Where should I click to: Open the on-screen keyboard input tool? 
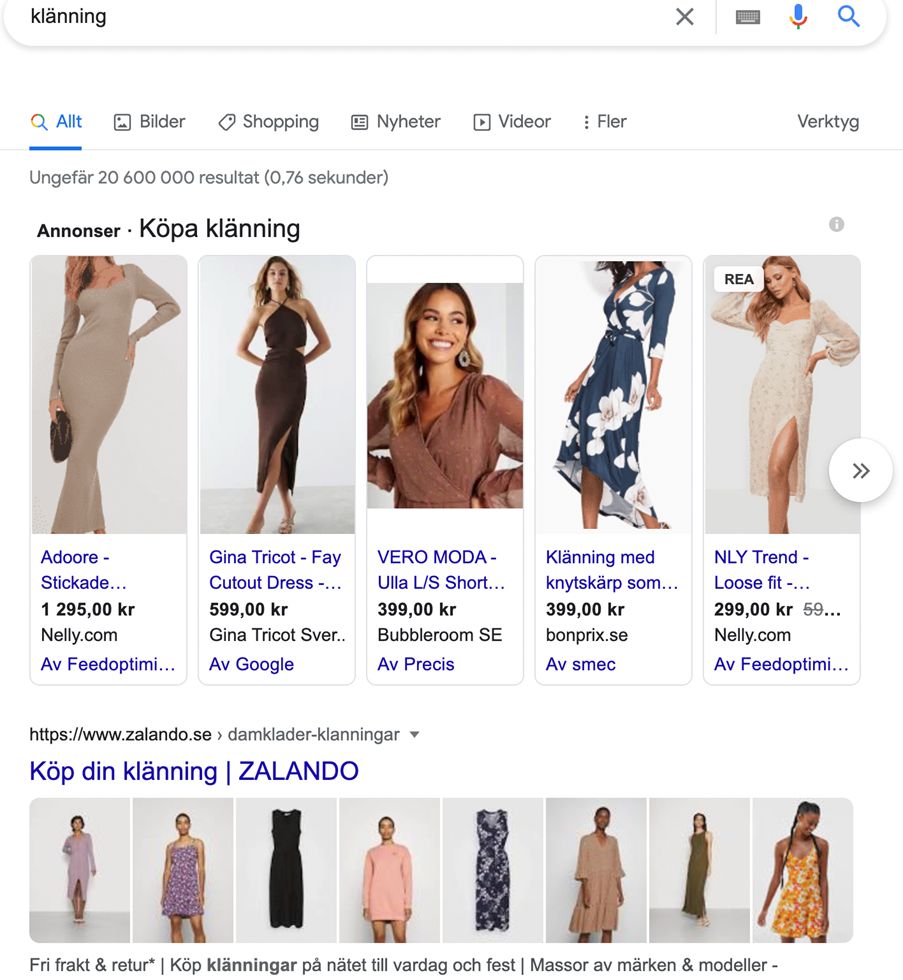(748, 17)
